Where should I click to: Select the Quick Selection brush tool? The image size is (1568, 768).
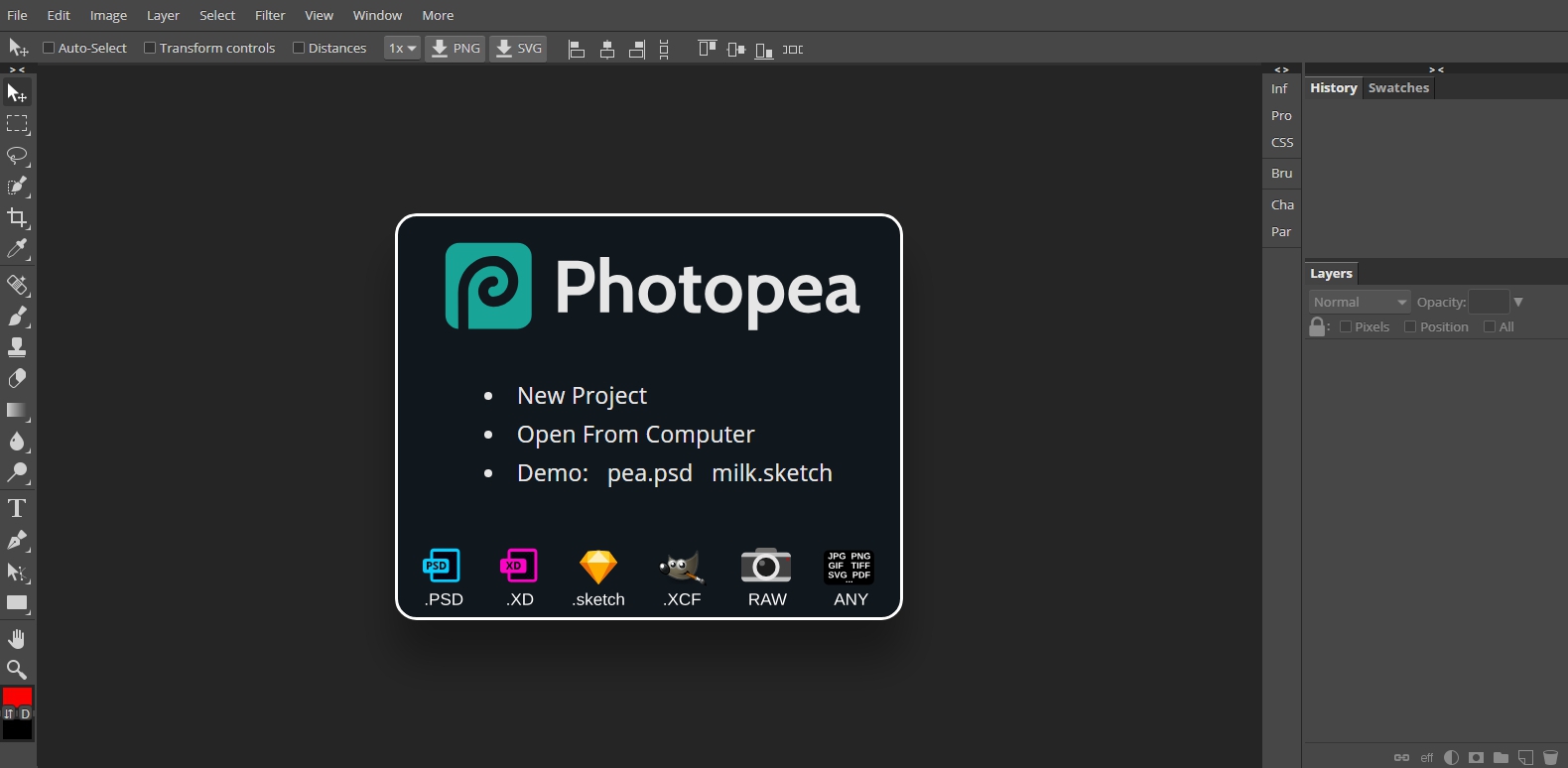[17, 187]
